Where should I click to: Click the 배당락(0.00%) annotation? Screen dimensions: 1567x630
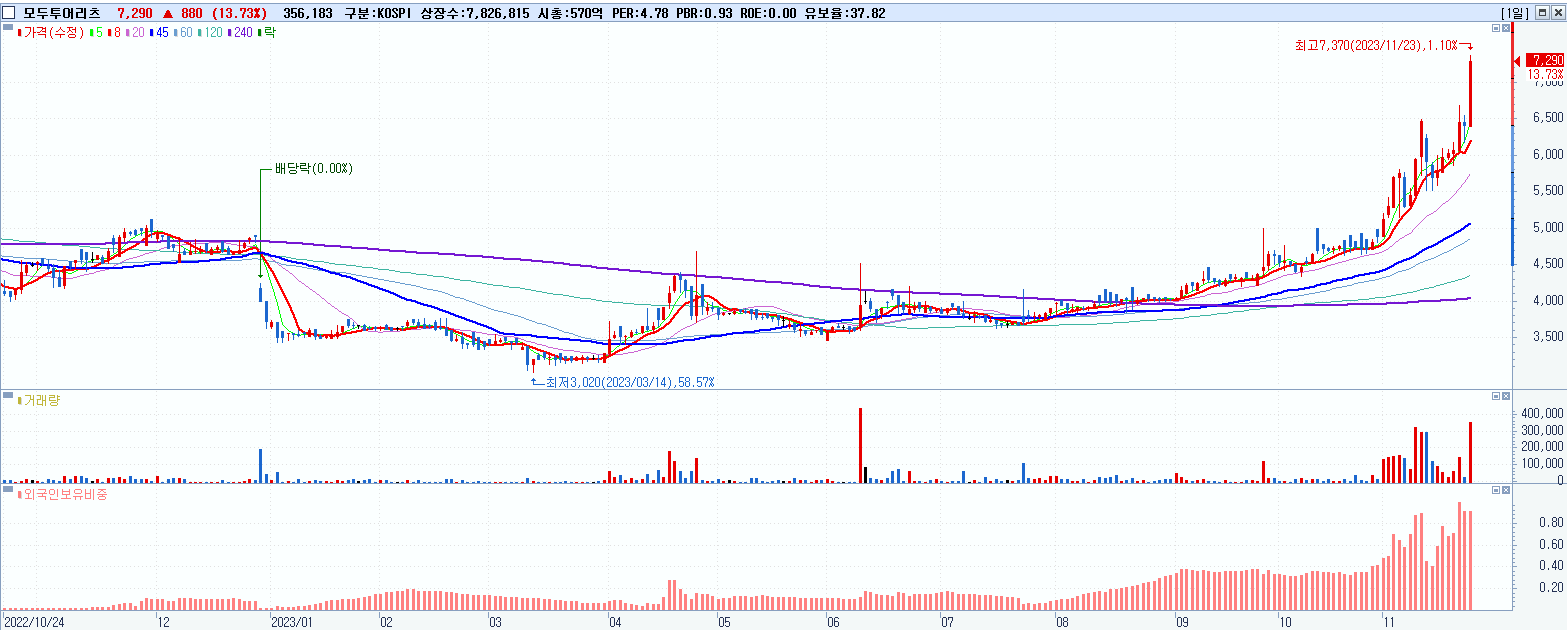coord(313,169)
